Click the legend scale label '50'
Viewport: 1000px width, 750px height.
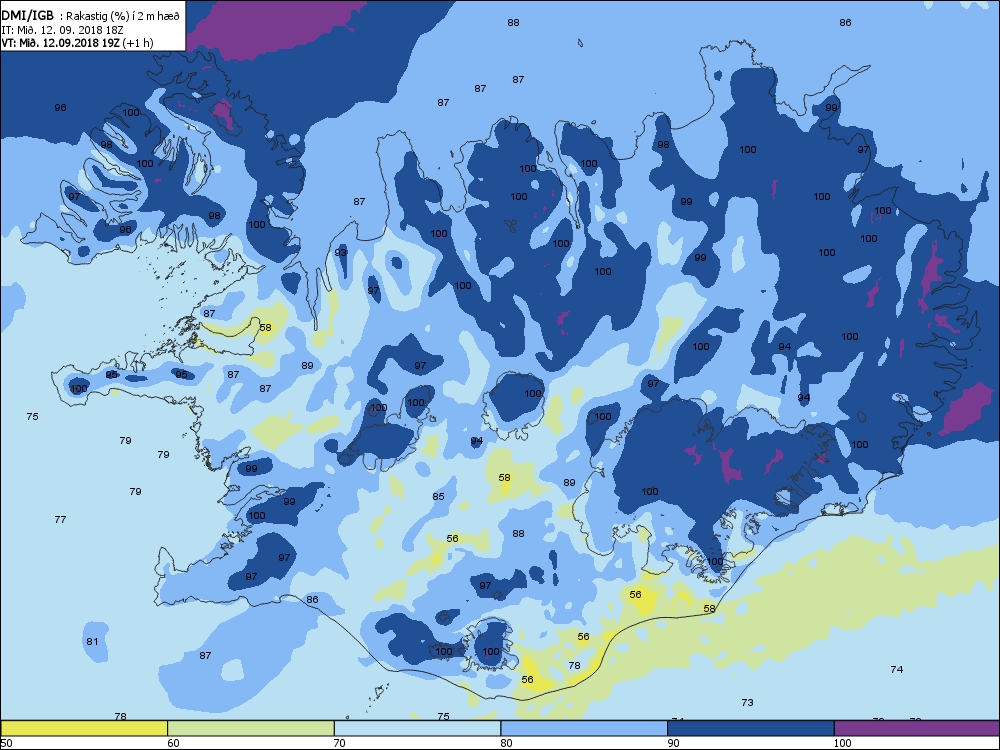6,743
